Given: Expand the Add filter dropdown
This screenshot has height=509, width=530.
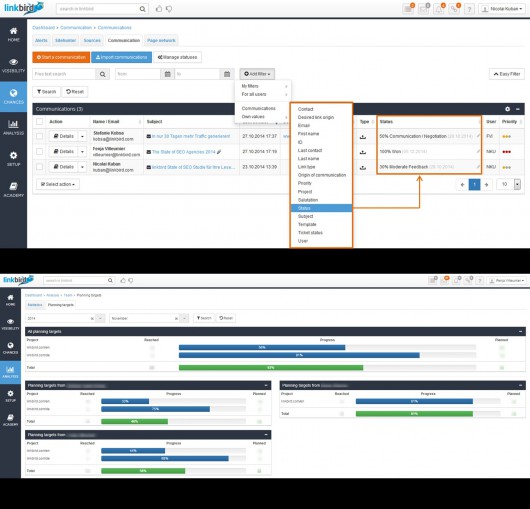Looking at the screenshot, I should coord(257,74).
